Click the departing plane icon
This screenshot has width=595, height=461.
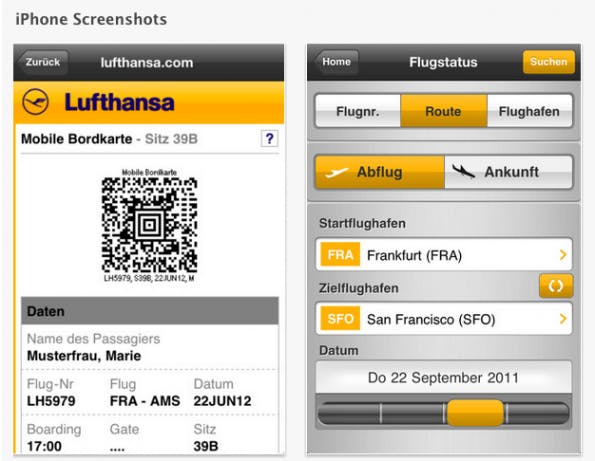pos(336,173)
